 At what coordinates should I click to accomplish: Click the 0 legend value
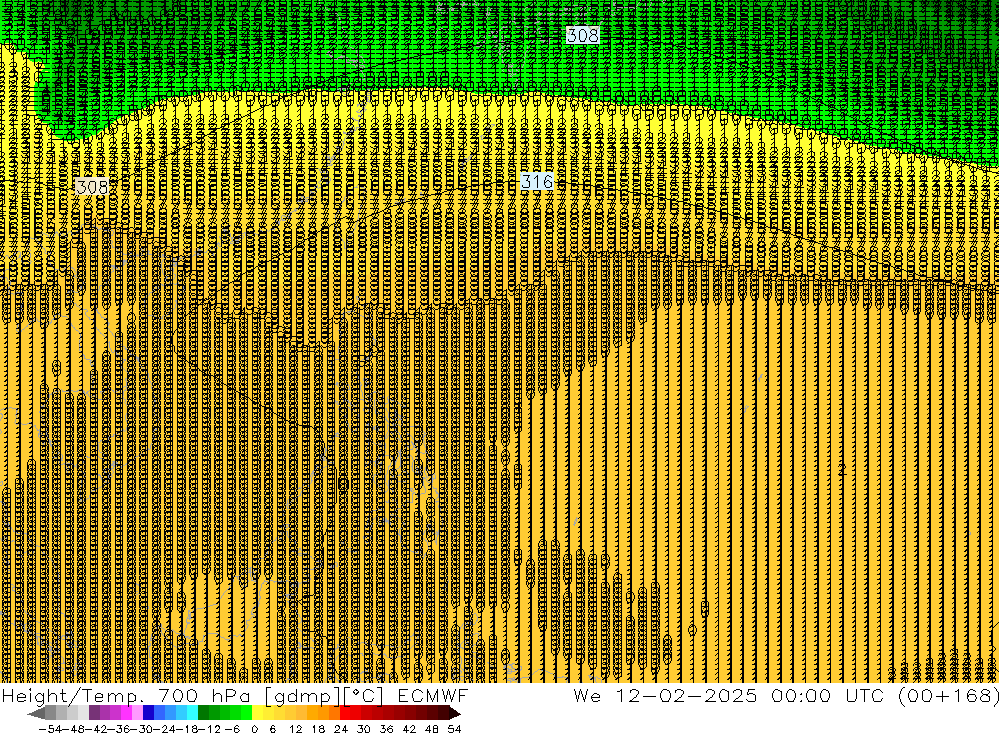pos(254,729)
